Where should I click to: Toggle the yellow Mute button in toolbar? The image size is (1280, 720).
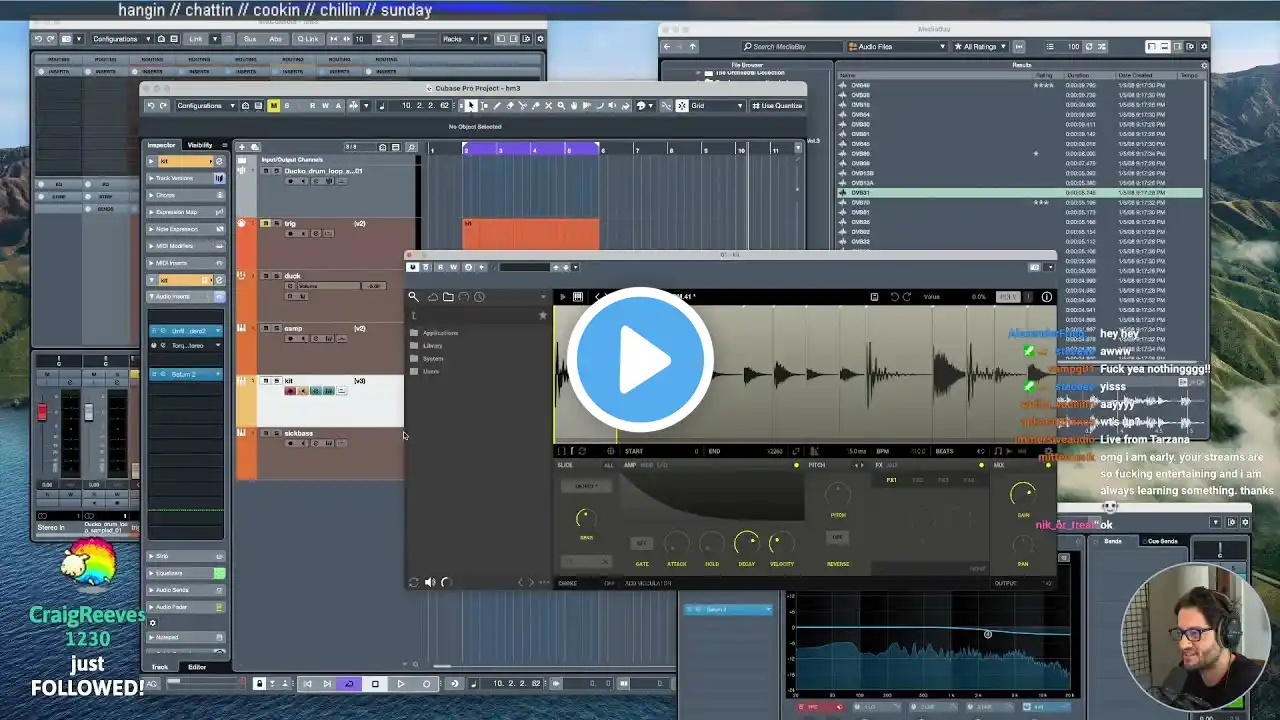click(273, 106)
